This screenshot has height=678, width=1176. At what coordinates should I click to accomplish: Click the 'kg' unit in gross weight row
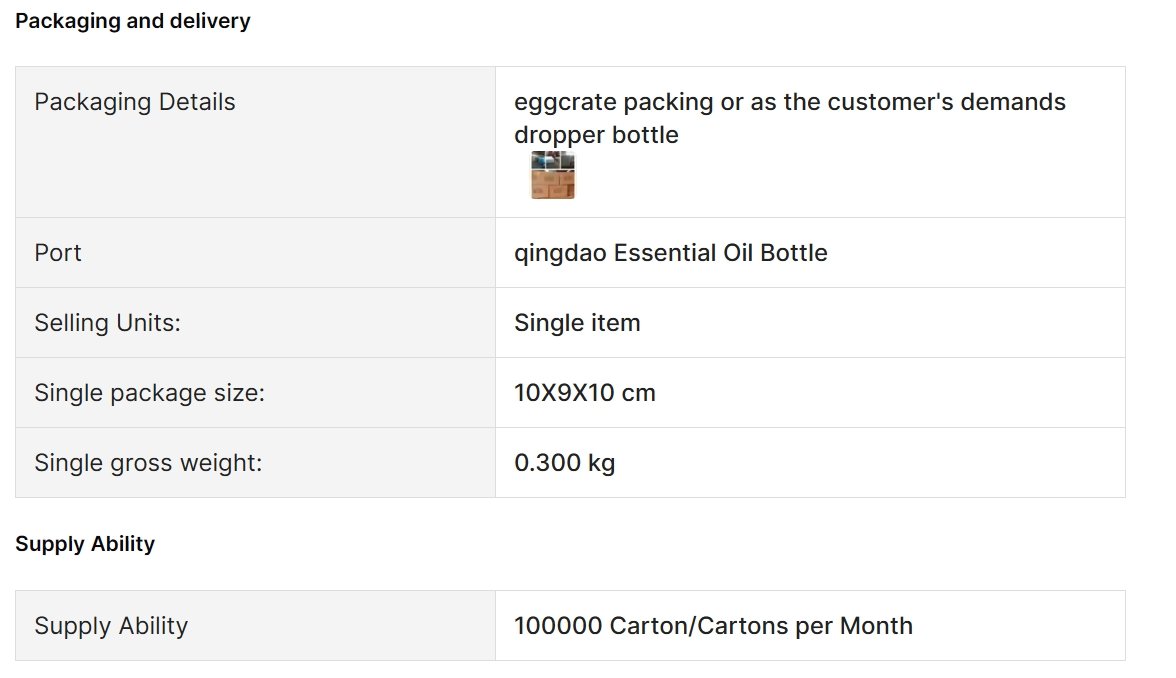(602, 464)
